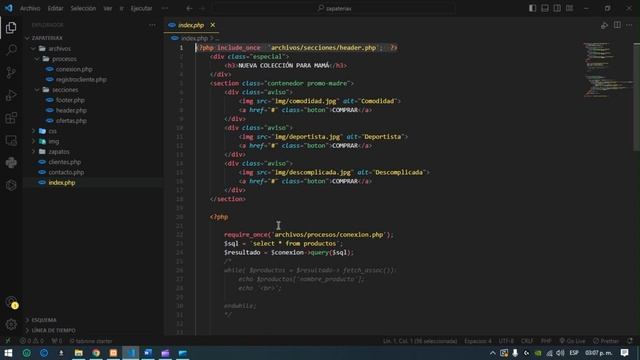640x360 pixels.
Task: Open the Remote Explorer view
Action: [x=11, y=140]
